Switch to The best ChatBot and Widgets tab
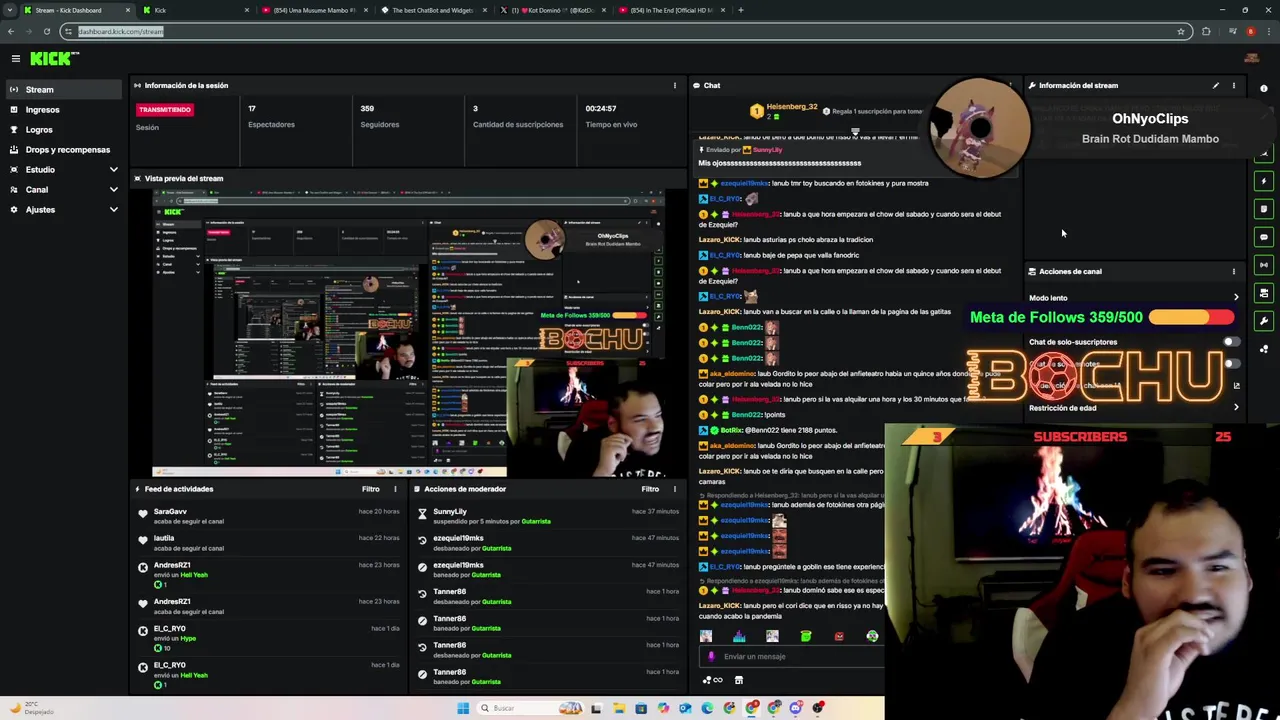 point(433,10)
